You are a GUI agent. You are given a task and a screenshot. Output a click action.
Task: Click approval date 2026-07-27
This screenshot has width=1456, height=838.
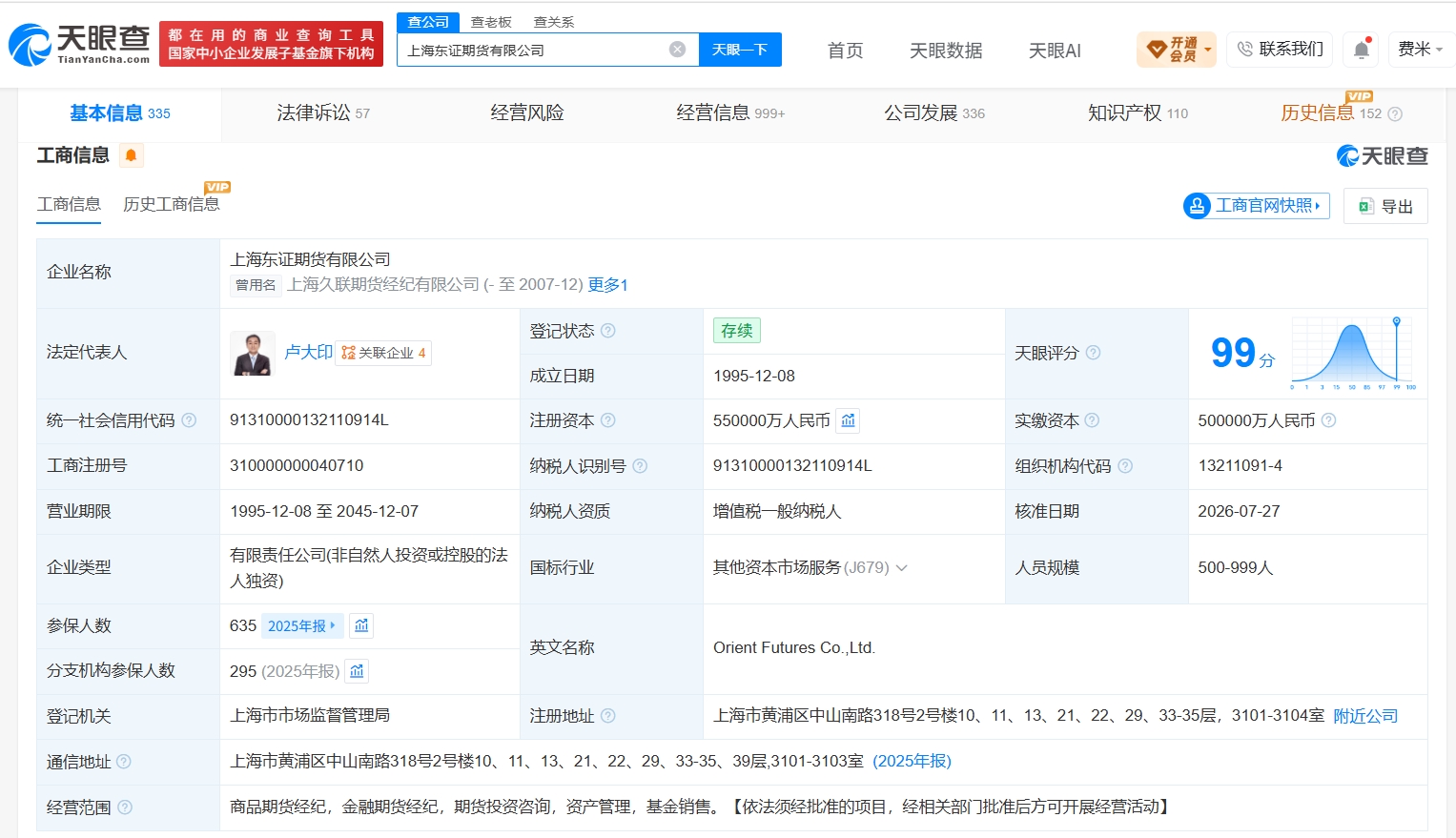click(1239, 512)
